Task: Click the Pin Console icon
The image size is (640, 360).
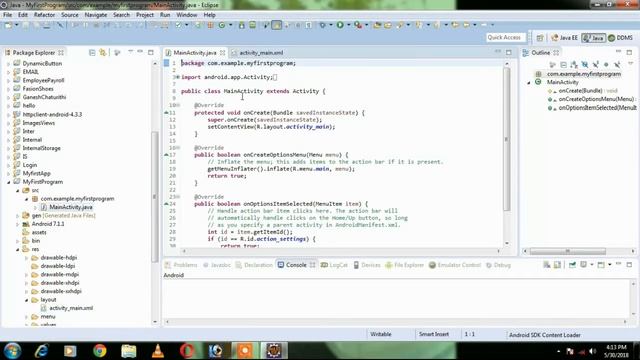Action: (572, 265)
